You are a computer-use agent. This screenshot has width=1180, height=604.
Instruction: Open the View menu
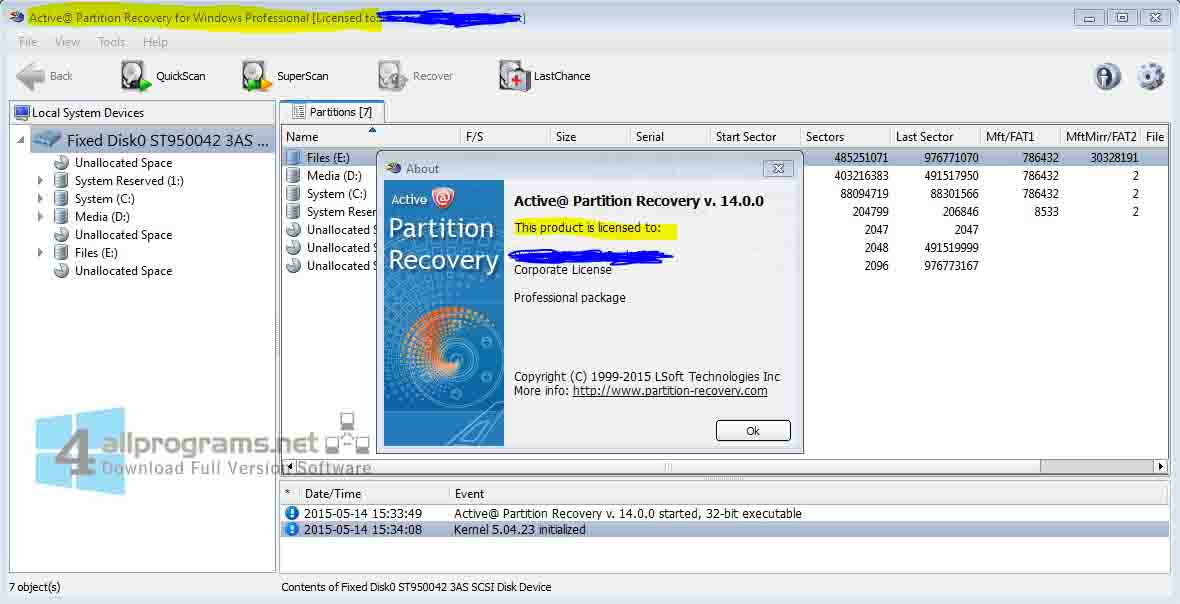tap(67, 42)
